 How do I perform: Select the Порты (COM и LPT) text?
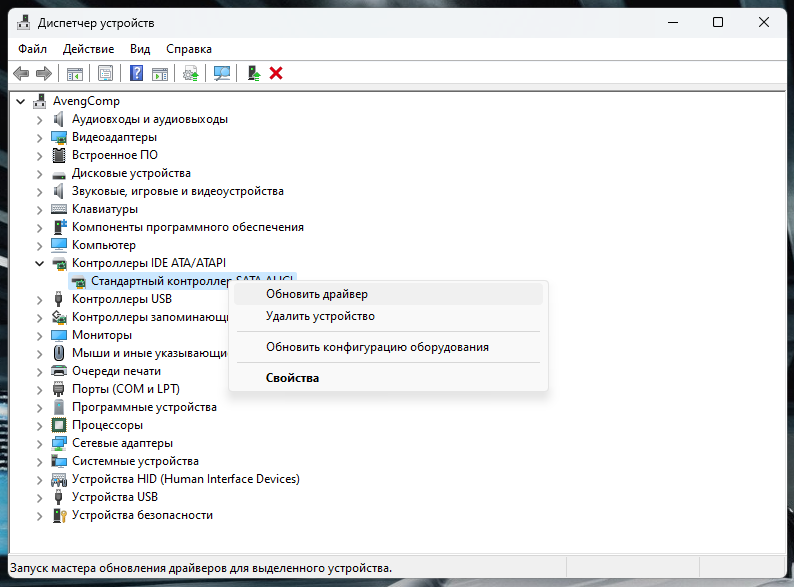pos(126,389)
